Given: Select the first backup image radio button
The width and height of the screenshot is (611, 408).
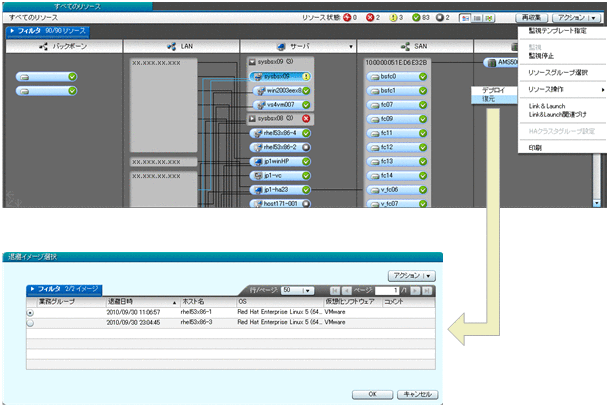Looking at the screenshot, I should coord(30,312).
